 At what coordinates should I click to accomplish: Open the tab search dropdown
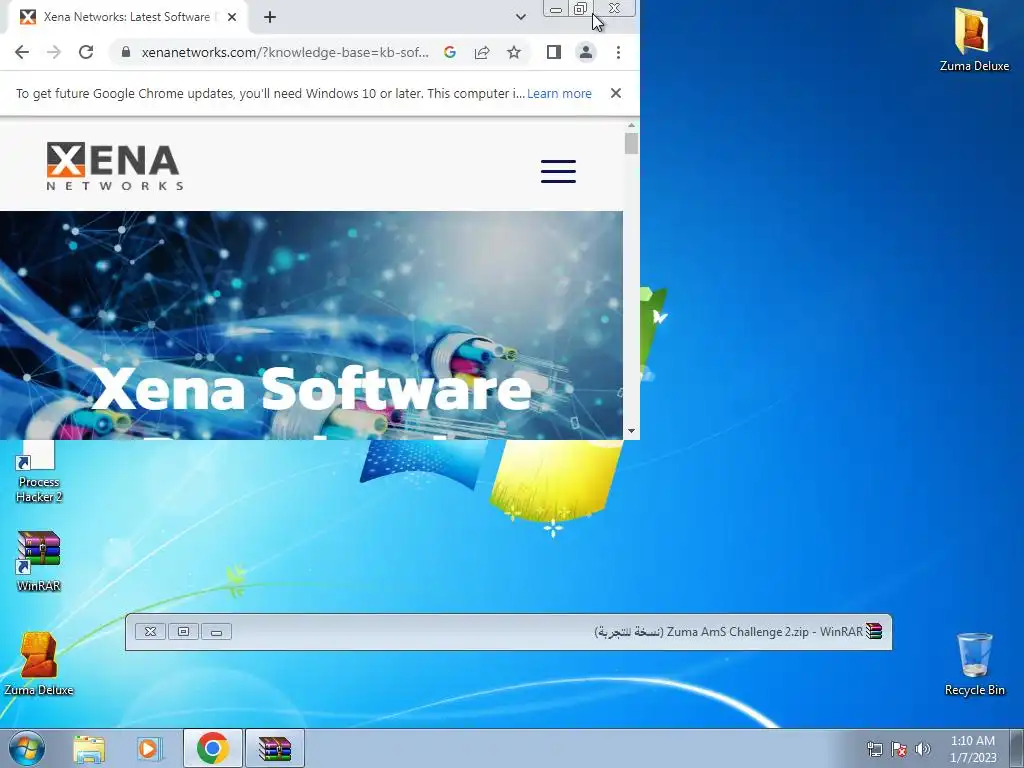point(520,17)
